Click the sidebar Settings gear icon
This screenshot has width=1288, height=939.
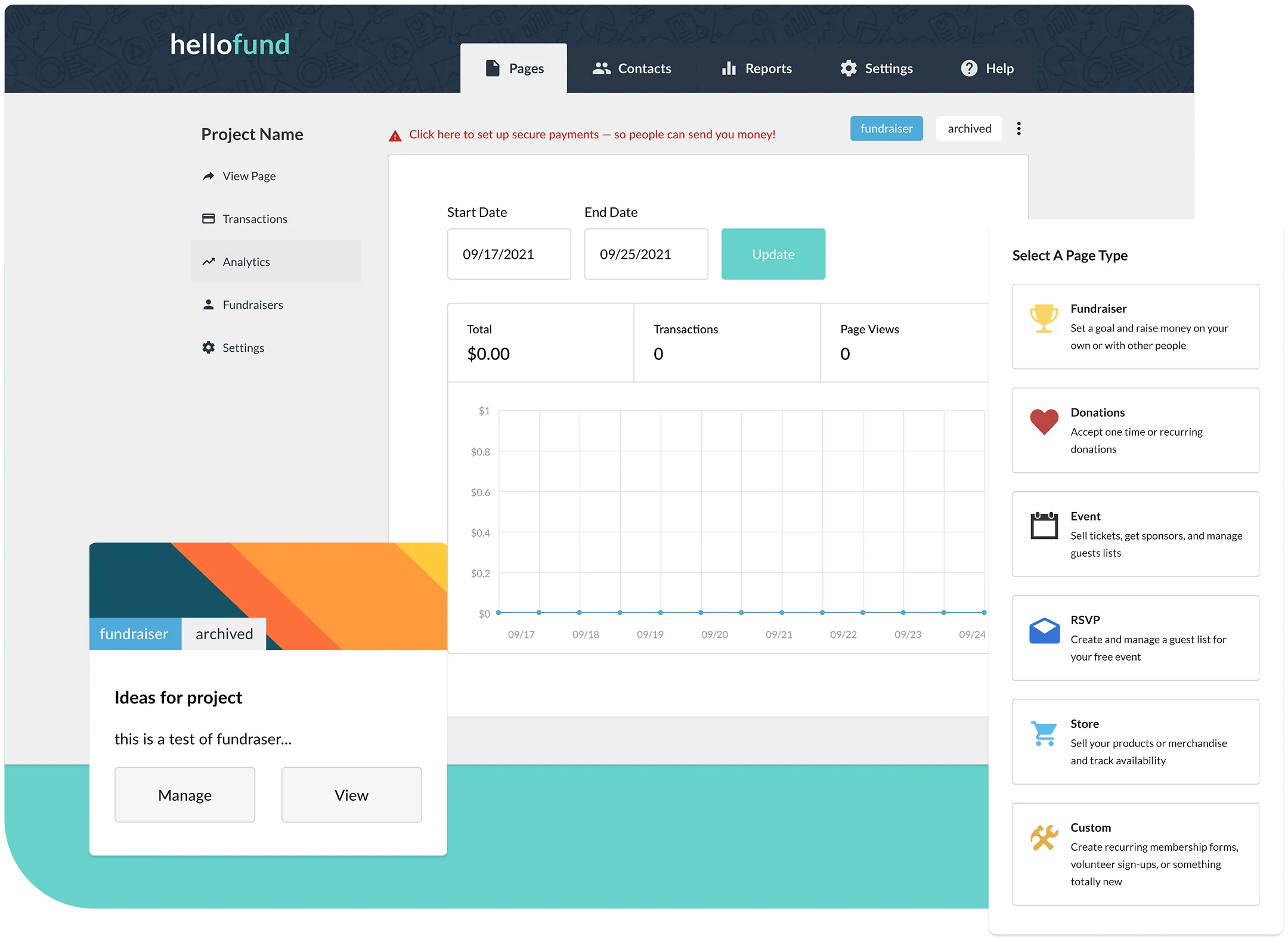coord(208,348)
